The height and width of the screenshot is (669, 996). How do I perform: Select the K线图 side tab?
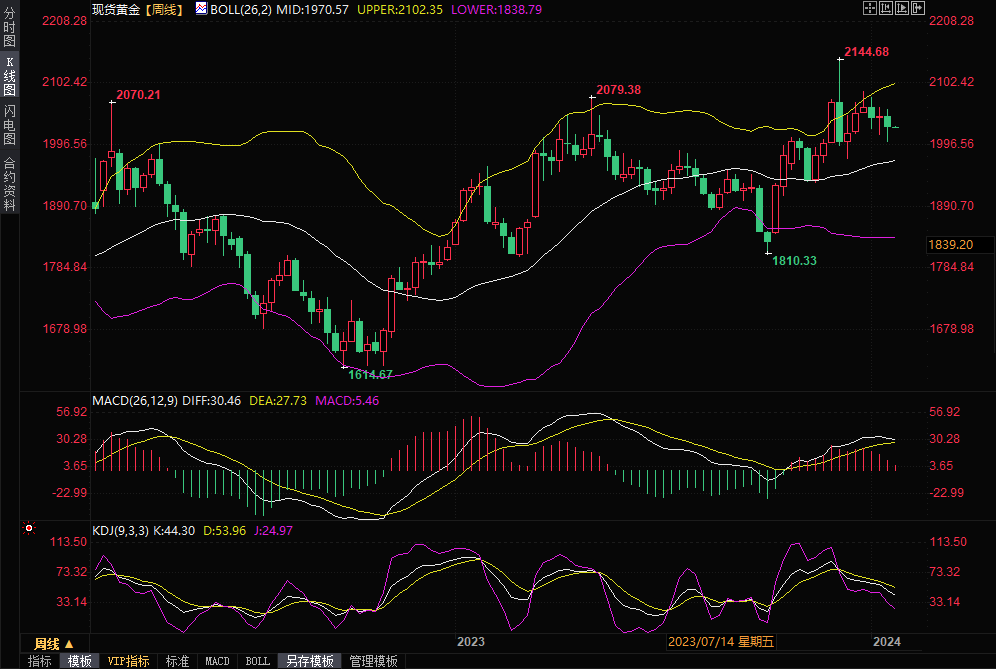(9, 76)
